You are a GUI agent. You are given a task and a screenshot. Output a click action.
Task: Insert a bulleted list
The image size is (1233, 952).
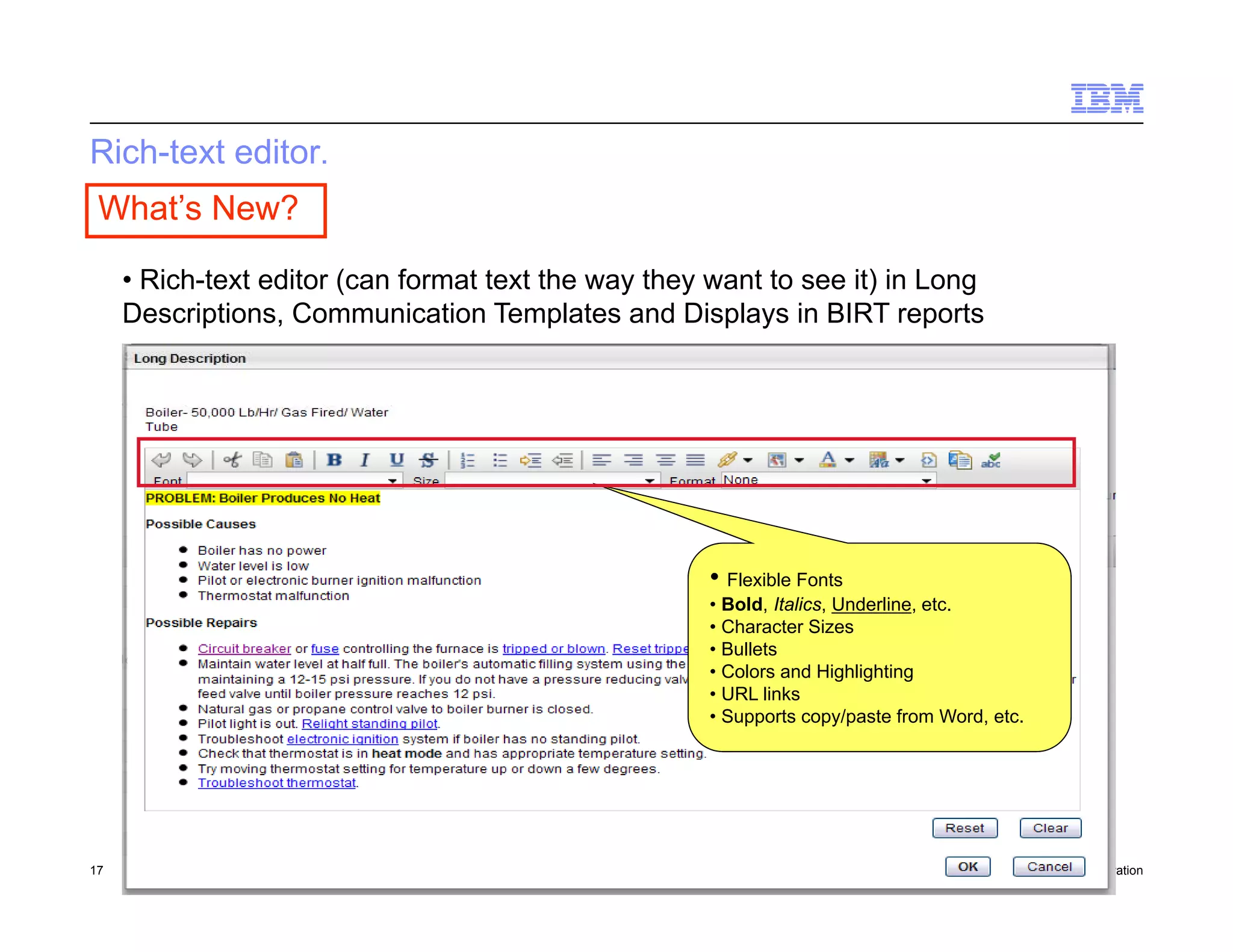tap(500, 460)
